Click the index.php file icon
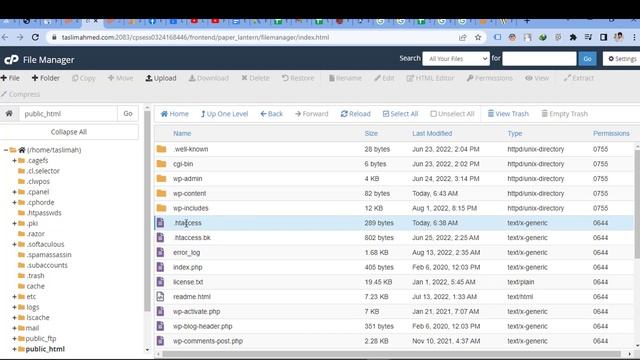 (x=160, y=267)
